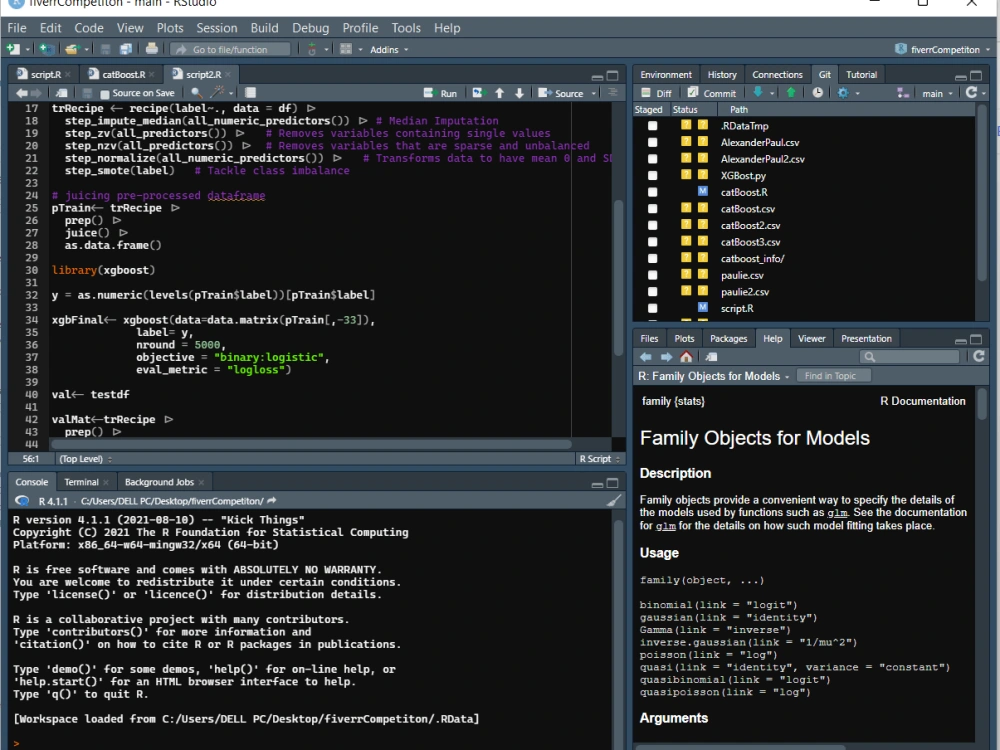Open the Git pull options dropdown arrow
The width and height of the screenshot is (1000, 750).
pyautogui.click(x=772, y=94)
